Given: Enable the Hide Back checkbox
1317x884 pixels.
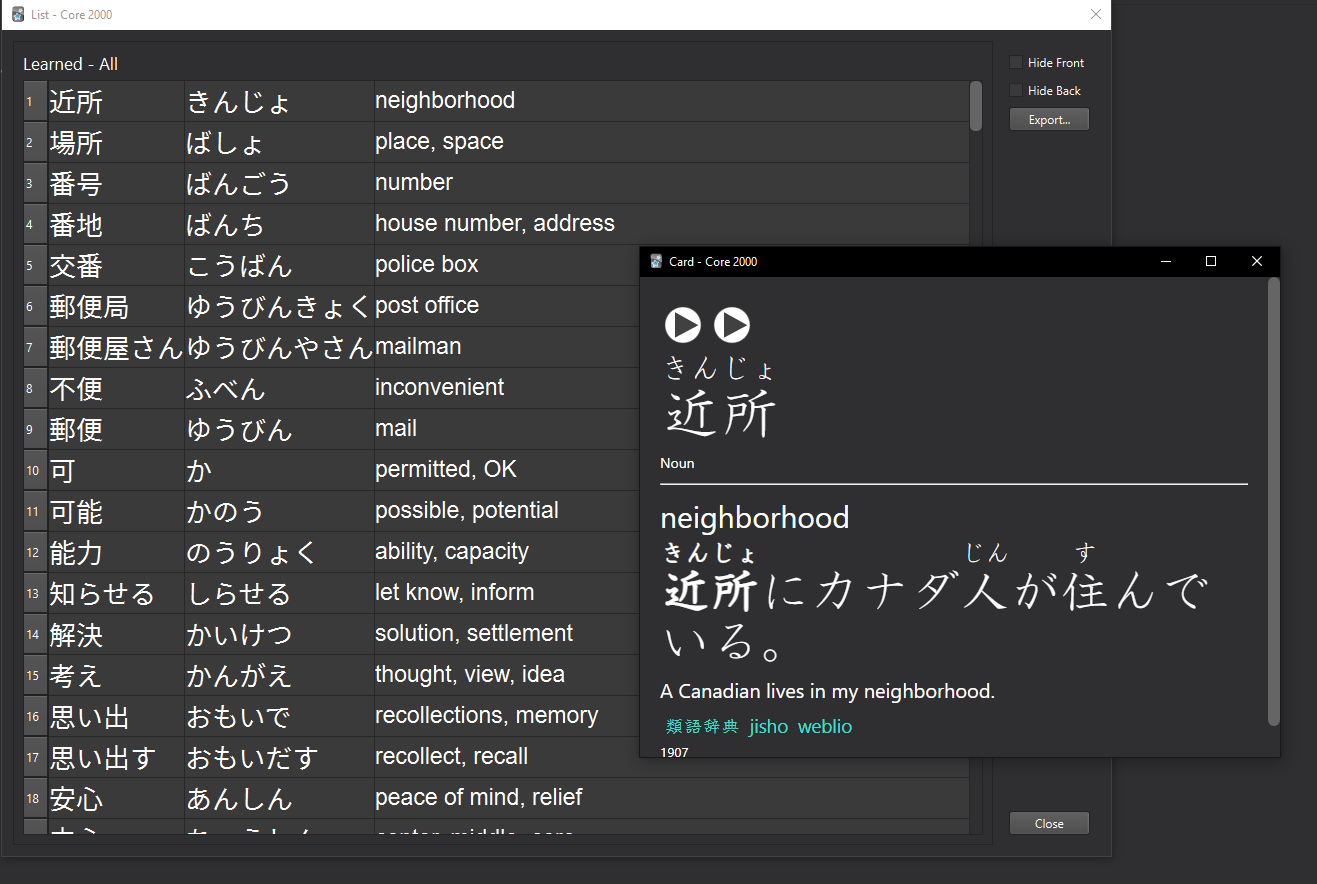Looking at the screenshot, I should (x=1015, y=90).
